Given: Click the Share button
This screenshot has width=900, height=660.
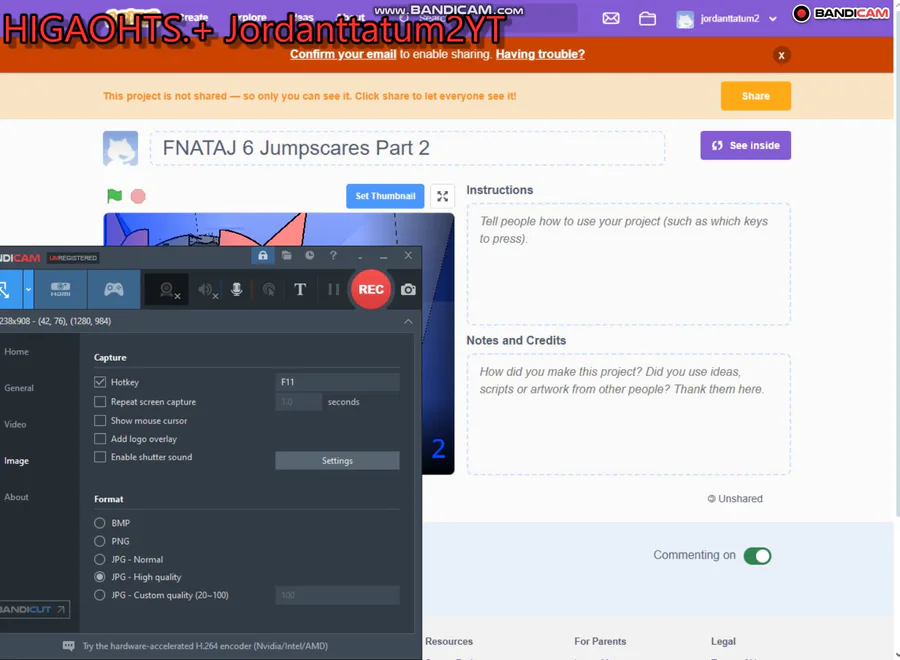Looking at the screenshot, I should [756, 96].
